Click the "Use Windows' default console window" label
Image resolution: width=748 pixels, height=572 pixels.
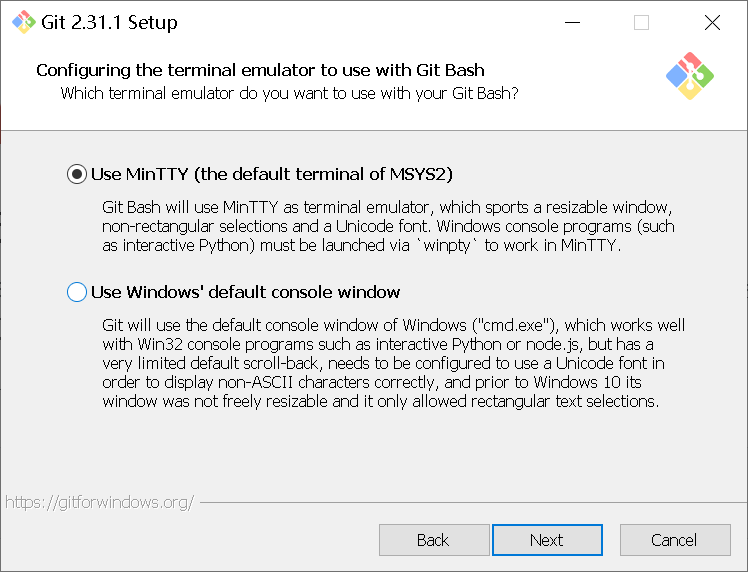pos(245,292)
